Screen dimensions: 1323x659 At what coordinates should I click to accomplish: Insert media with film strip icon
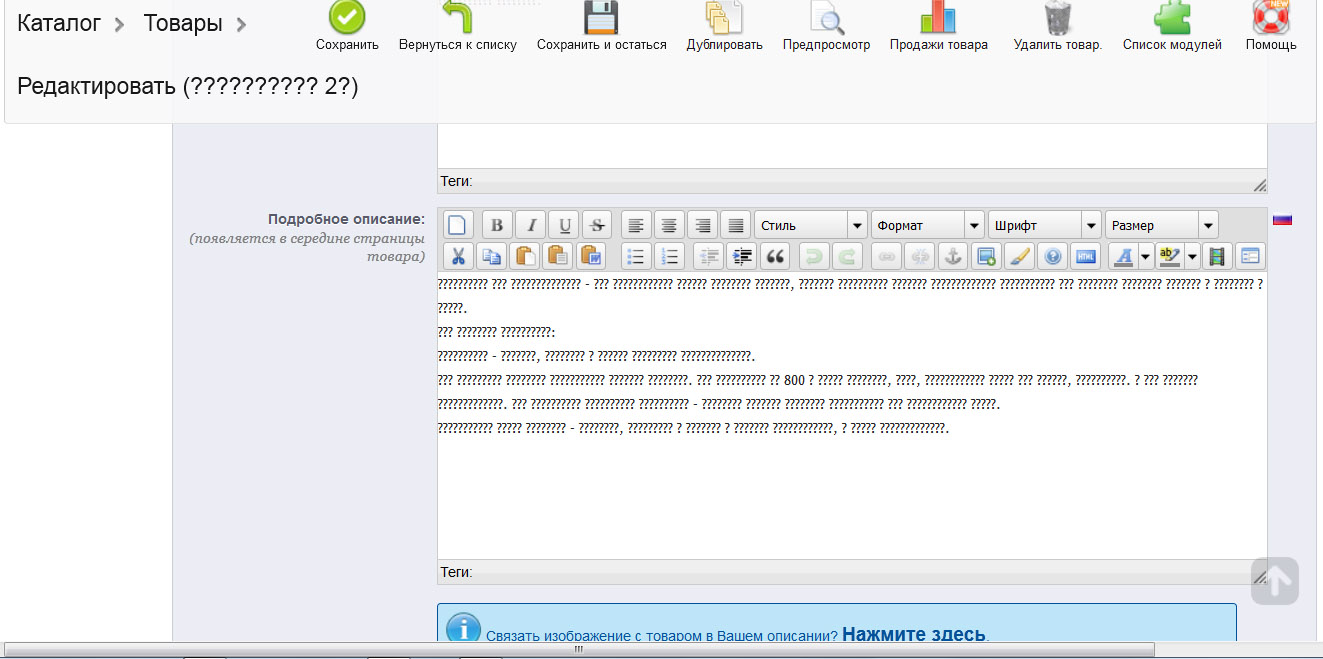[1216, 256]
